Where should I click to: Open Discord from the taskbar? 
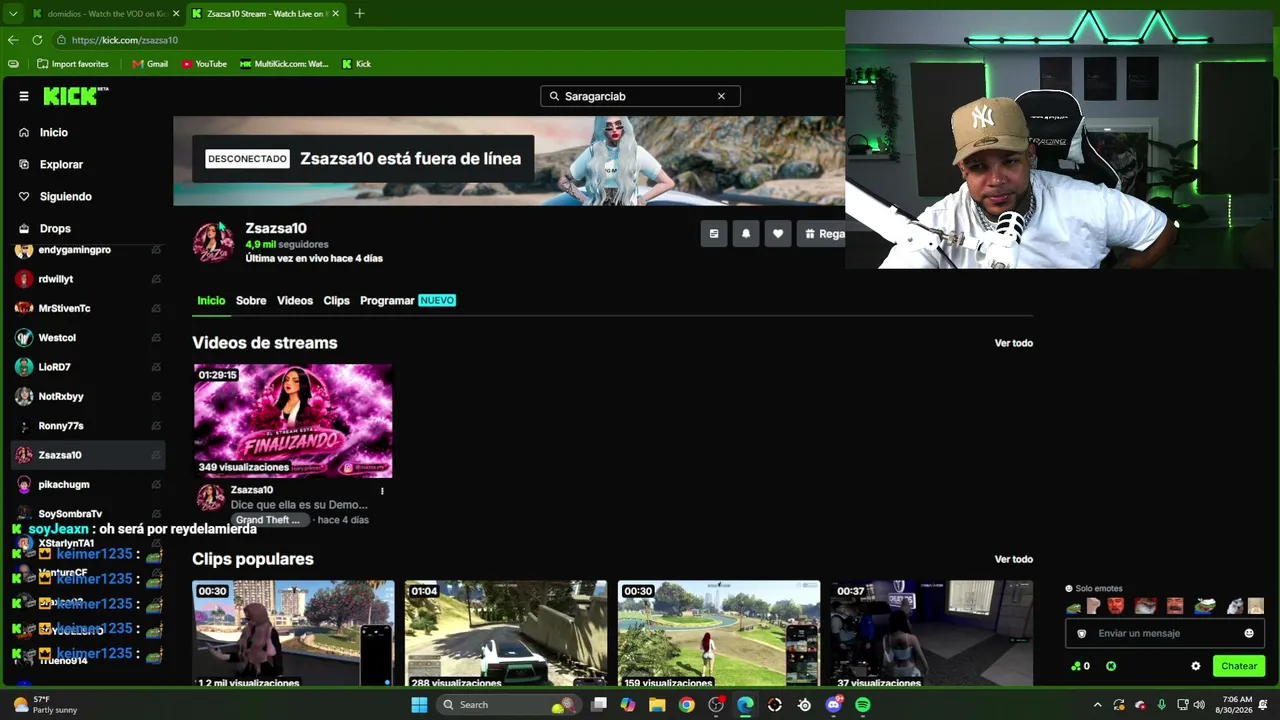(x=833, y=705)
